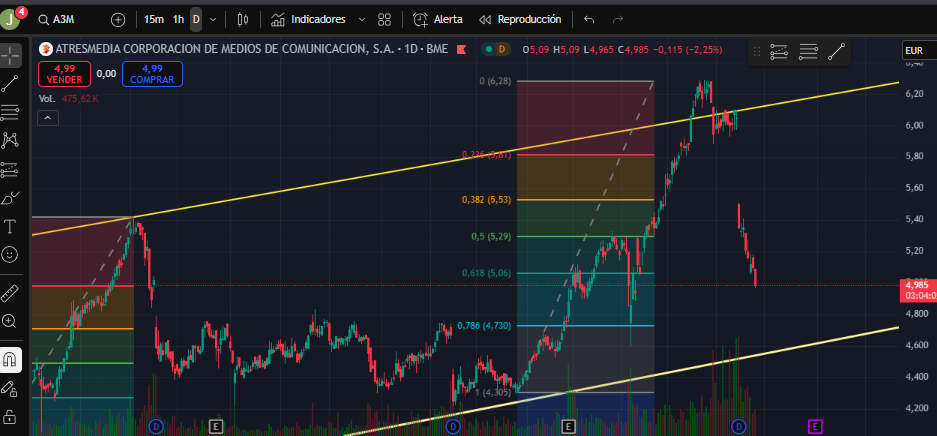The image size is (937, 436).
Task: Toggle stay in drawing mode pencil-lock
Action: click(10, 389)
